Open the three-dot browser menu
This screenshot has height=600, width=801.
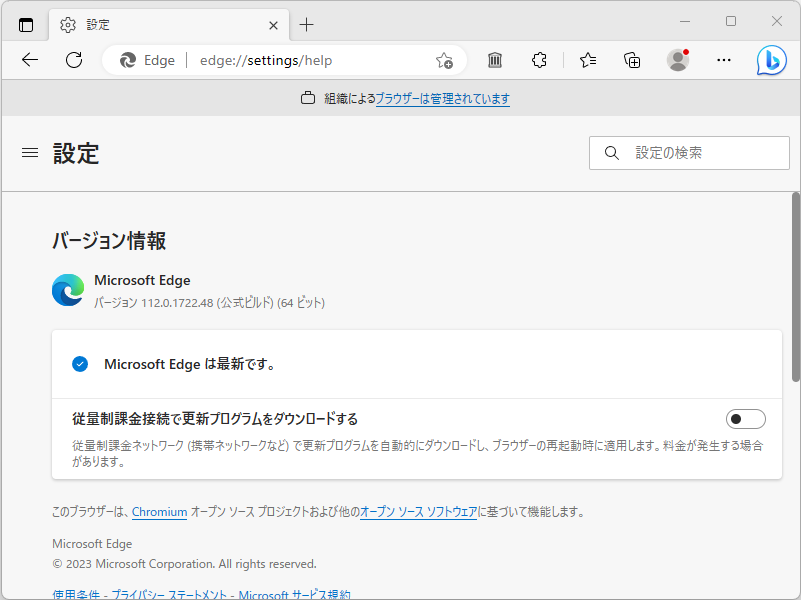click(x=723, y=60)
